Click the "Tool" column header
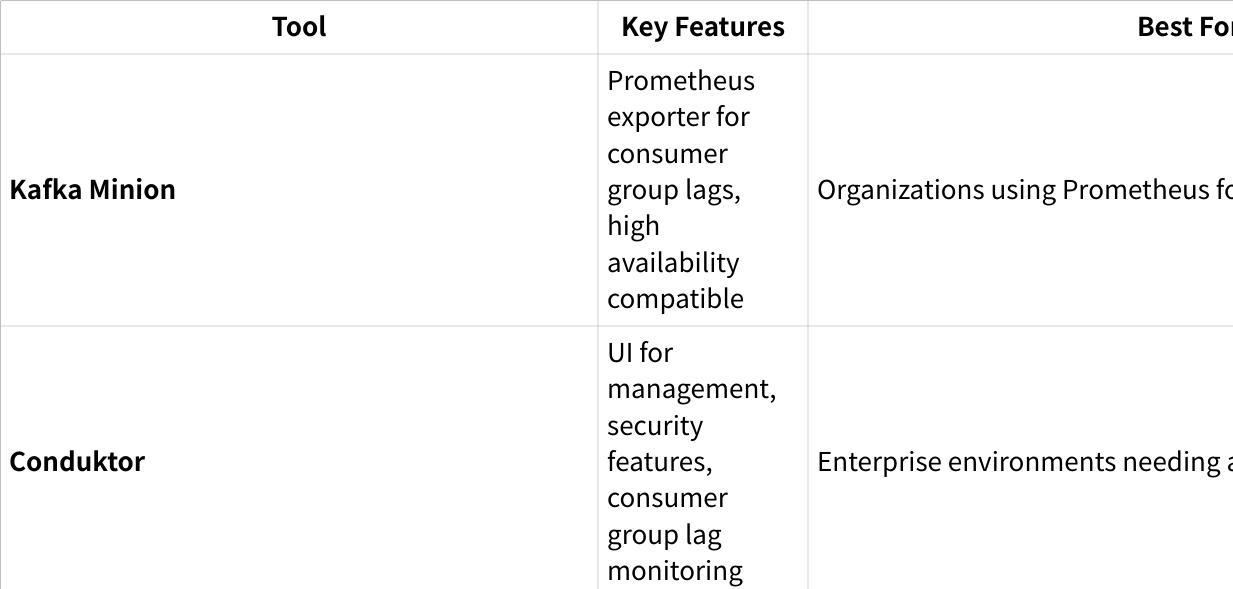This screenshot has height=589, width=1233. pos(299,27)
